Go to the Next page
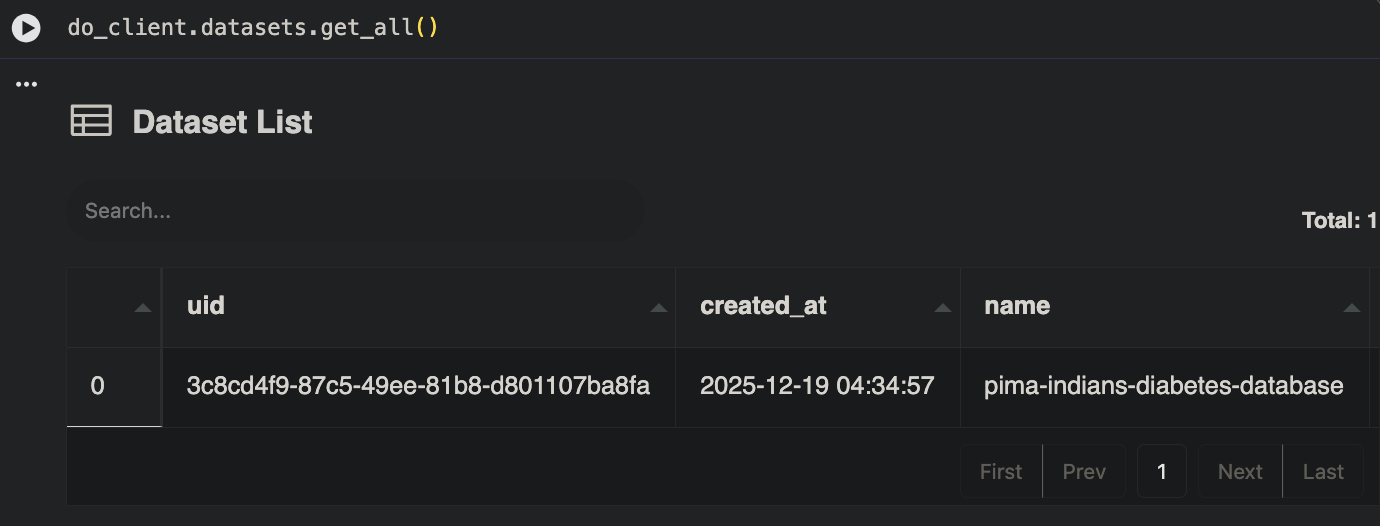Viewport: 1380px width, 526px height. coord(1240,471)
